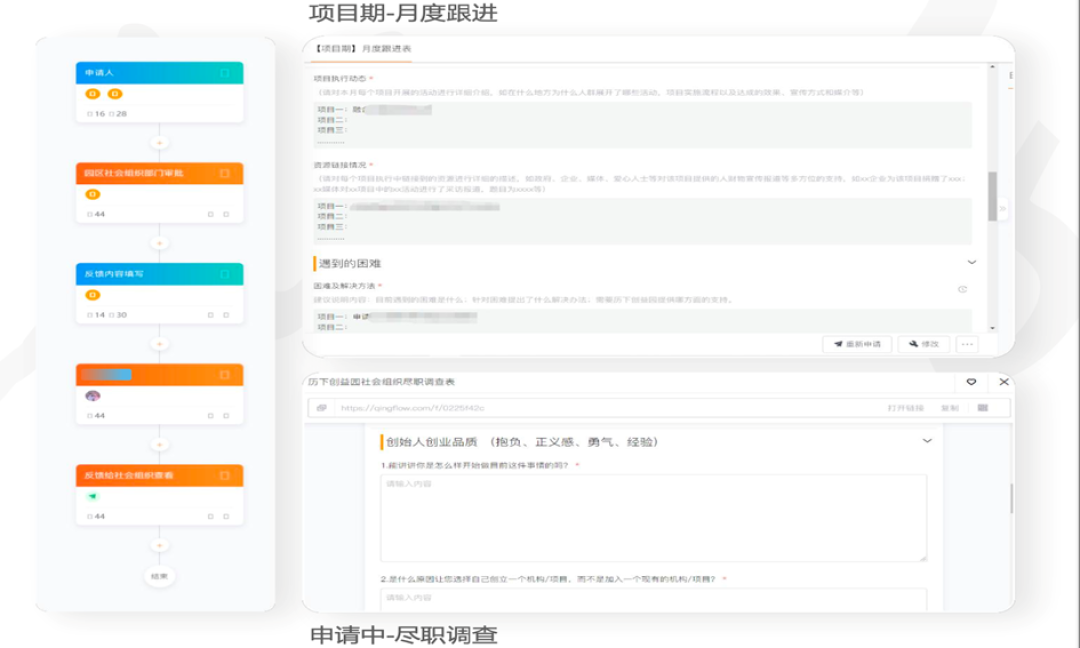Click the double-arrow side panel handle

1003,208
